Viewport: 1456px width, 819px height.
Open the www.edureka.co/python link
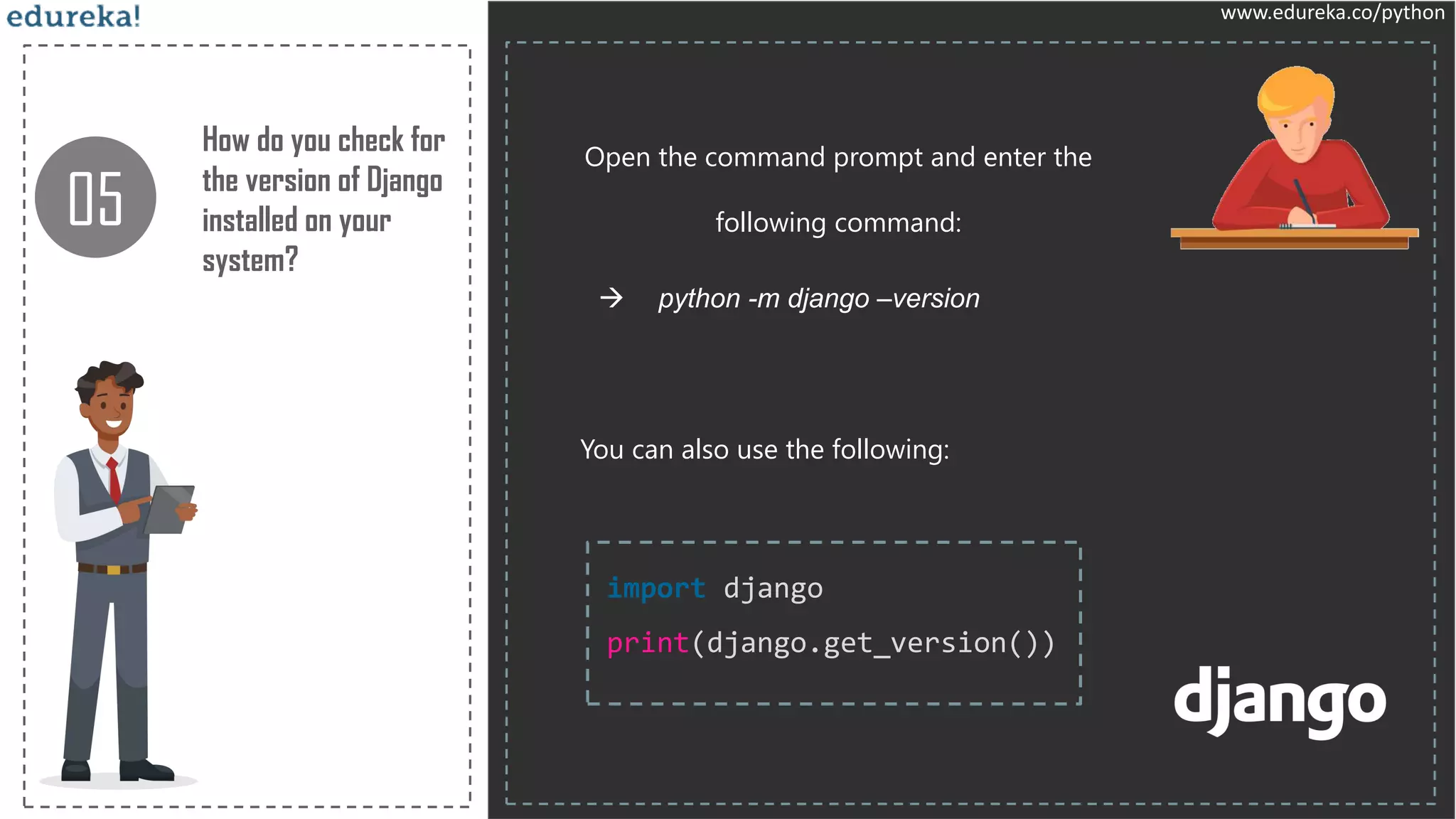click(x=1332, y=13)
